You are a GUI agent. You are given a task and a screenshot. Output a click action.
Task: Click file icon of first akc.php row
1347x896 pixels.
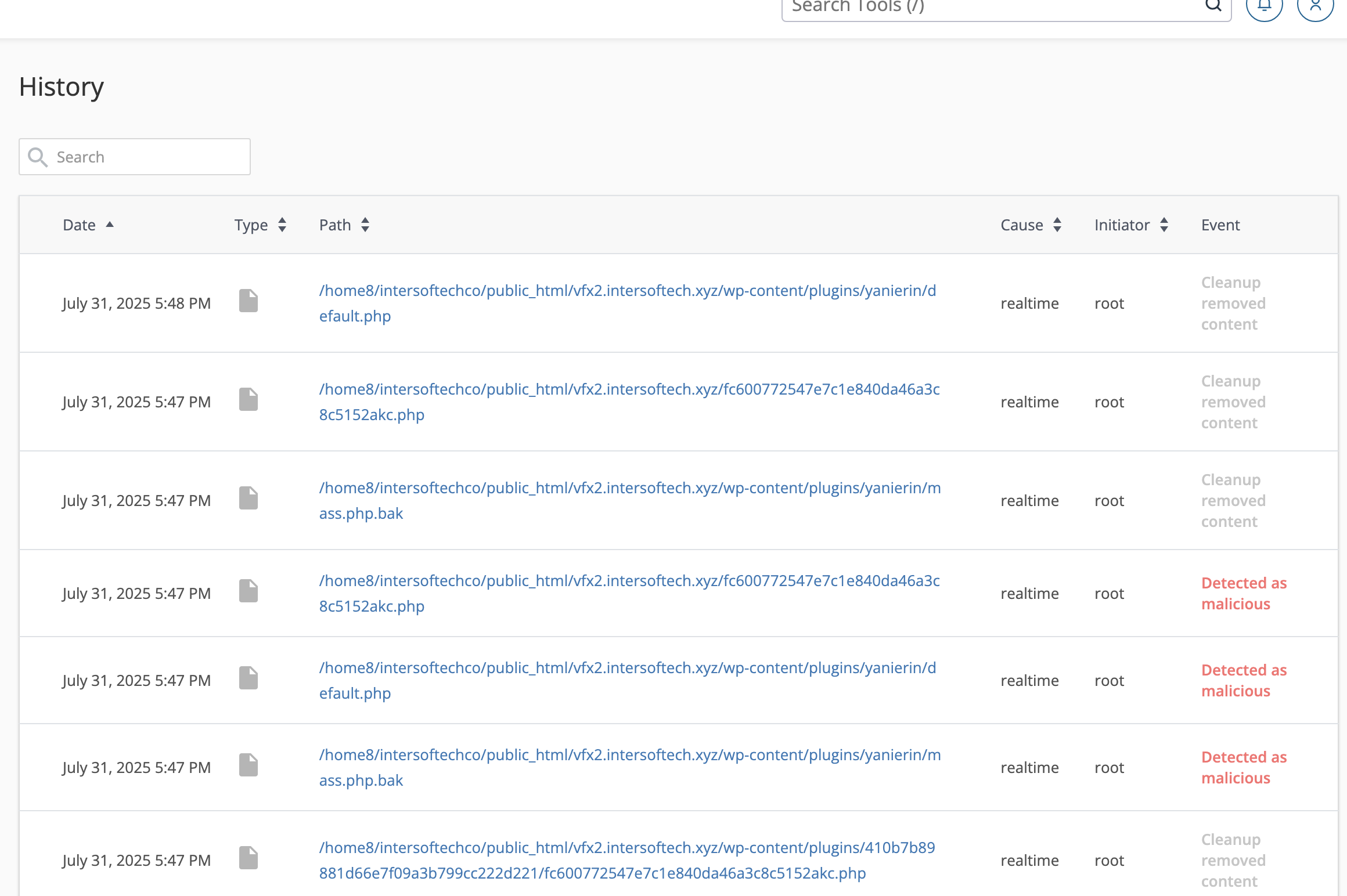pos(248,399)
